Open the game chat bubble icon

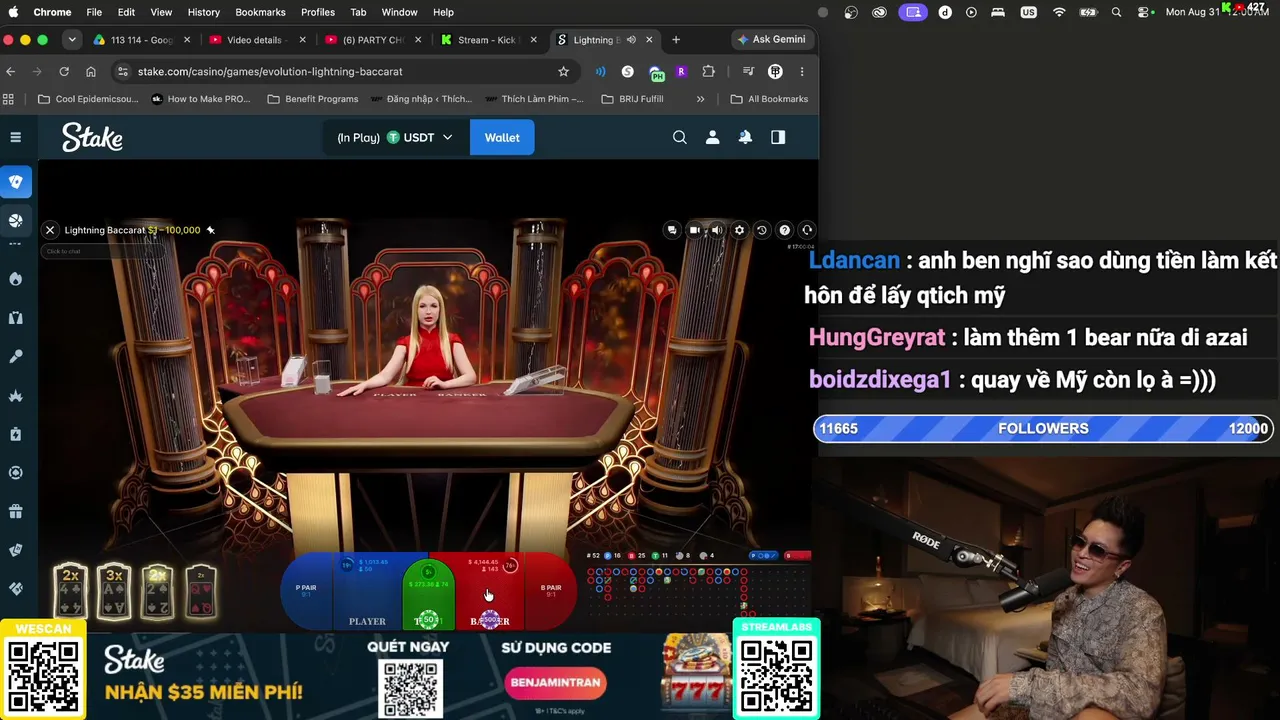point(672,230)
